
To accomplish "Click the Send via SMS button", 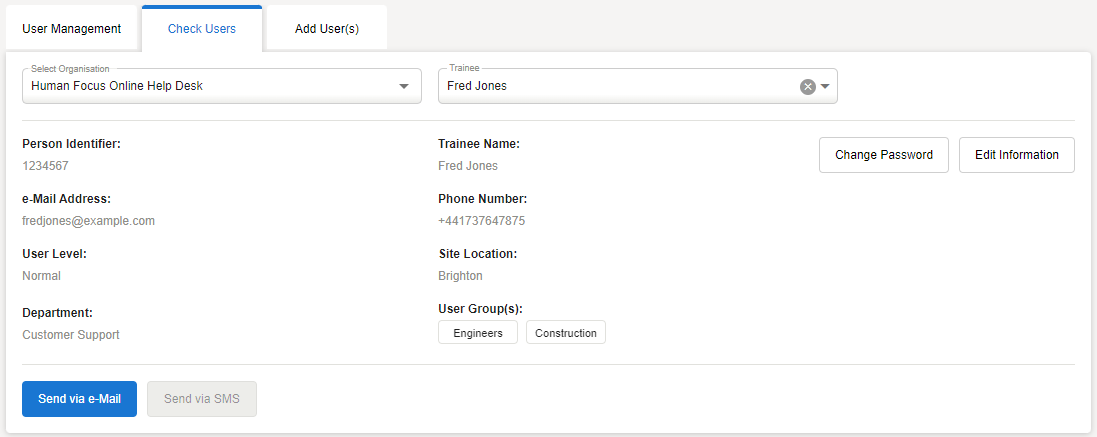I will 202,399.
